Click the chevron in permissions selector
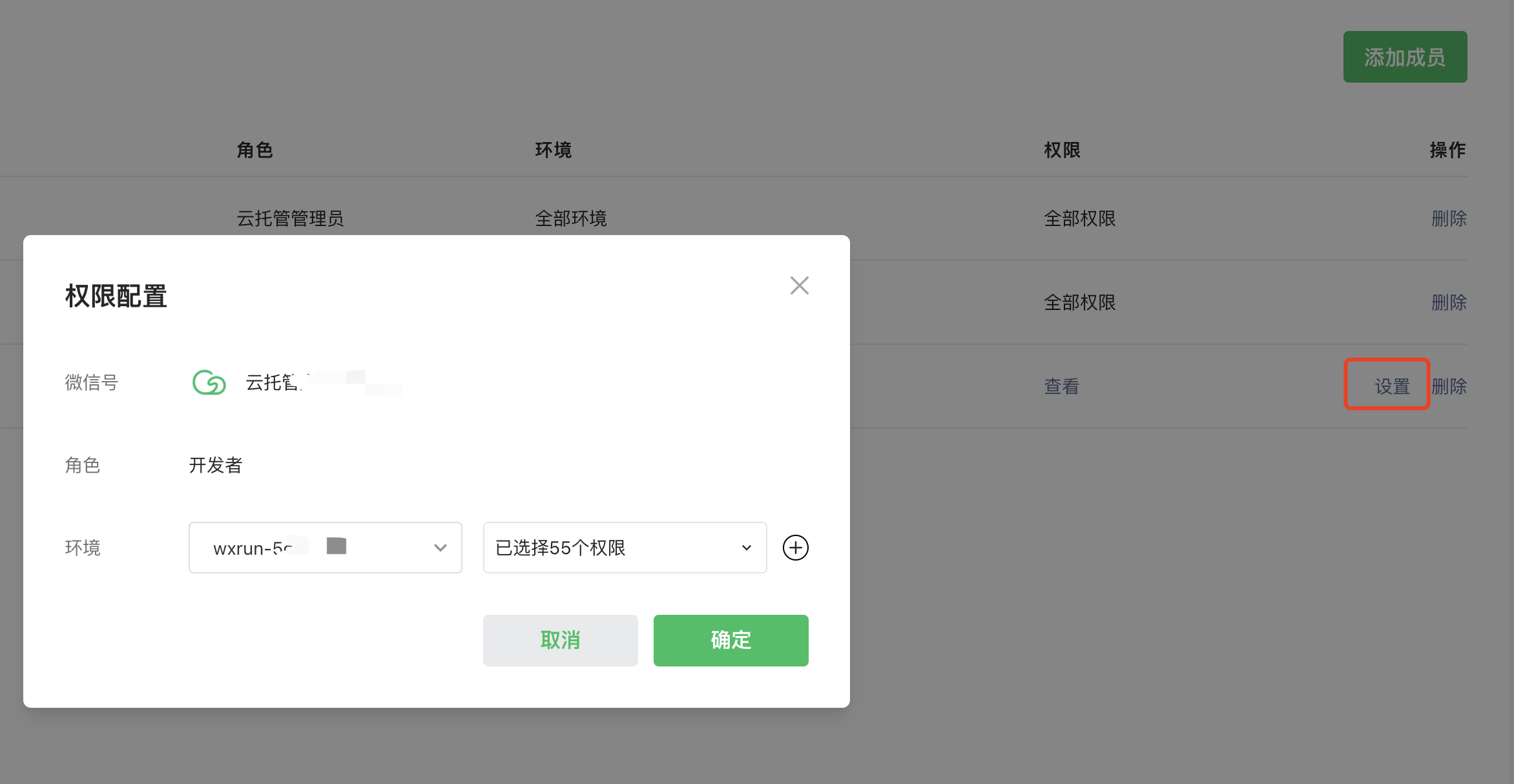 click(746, 548)
